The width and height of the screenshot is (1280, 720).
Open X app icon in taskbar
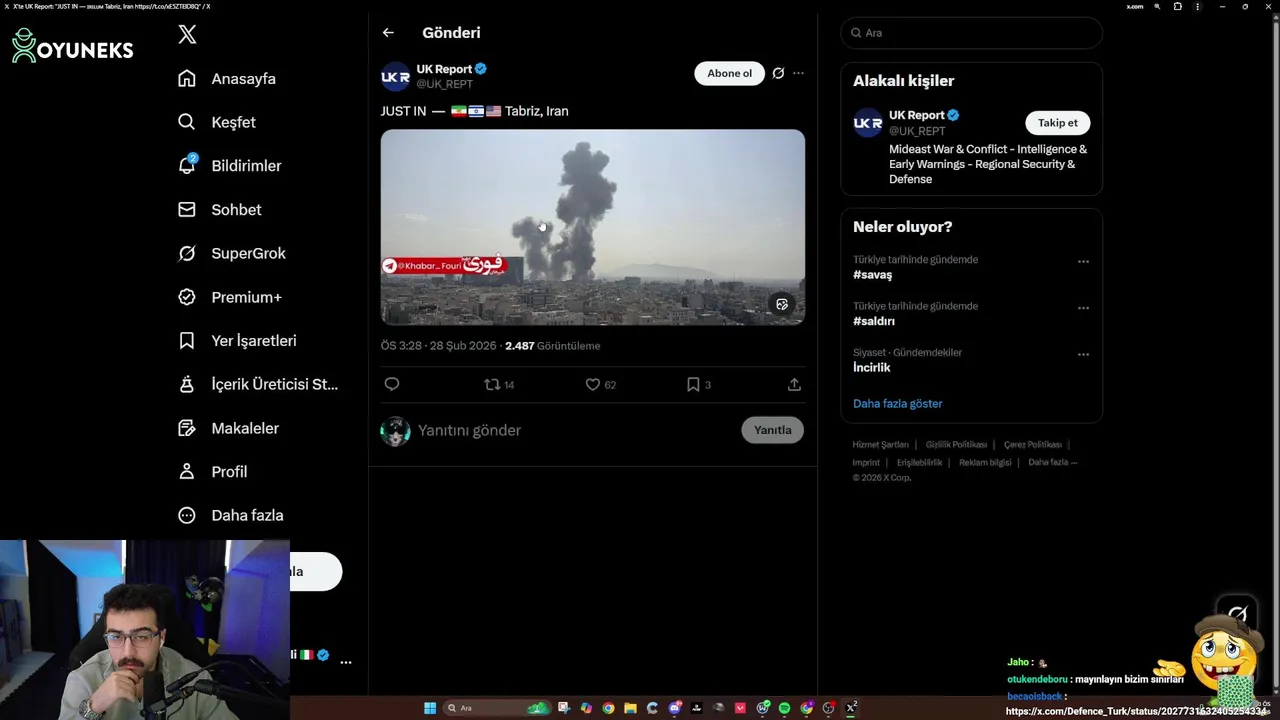[851, 708]
